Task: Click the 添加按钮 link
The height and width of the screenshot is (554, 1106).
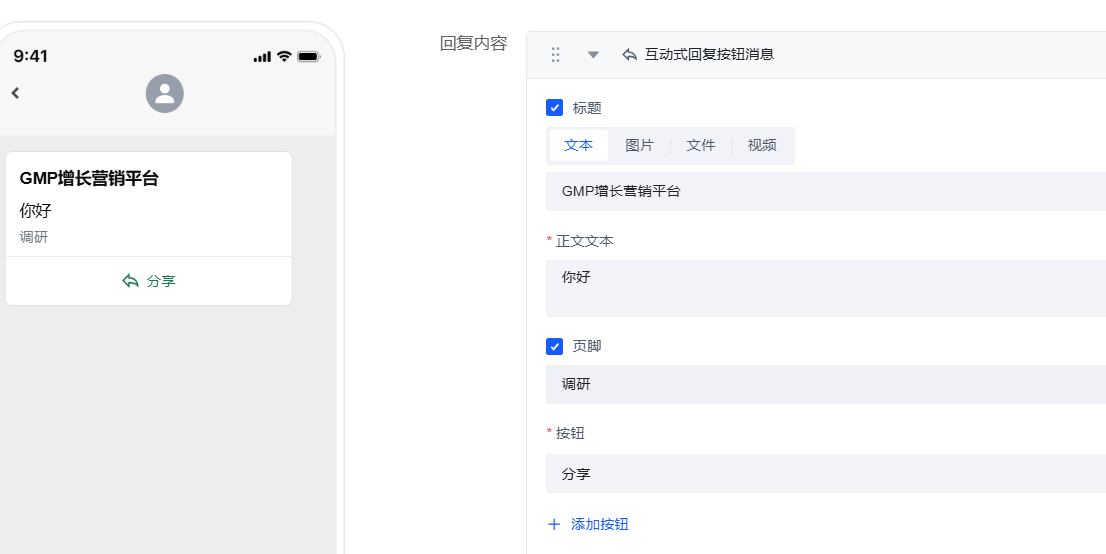Action: pos(599,524)
